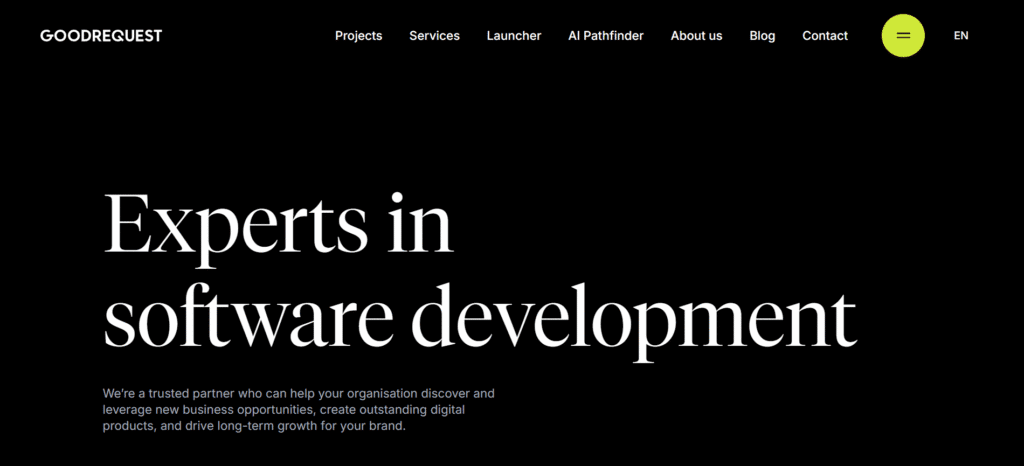Open the EN language selector
The width and height of the screenshot is (1024, 466).
pyautogui.click(x=961, y=36)
